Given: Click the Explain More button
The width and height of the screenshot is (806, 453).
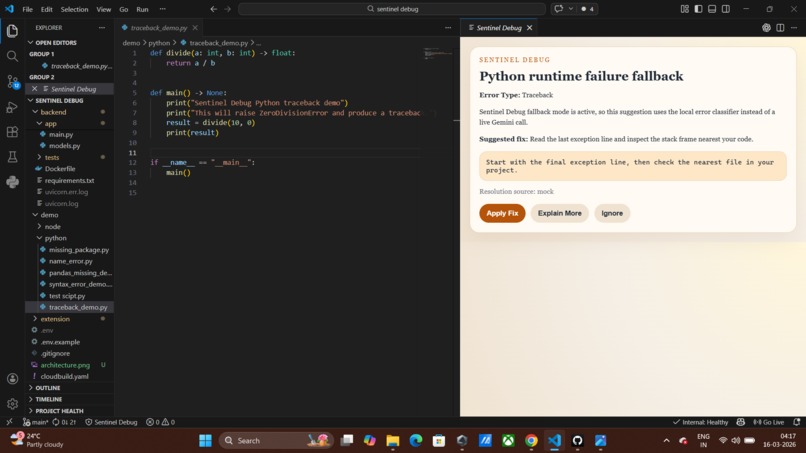Looking at the screenshot, I should (x=559, y=213).
